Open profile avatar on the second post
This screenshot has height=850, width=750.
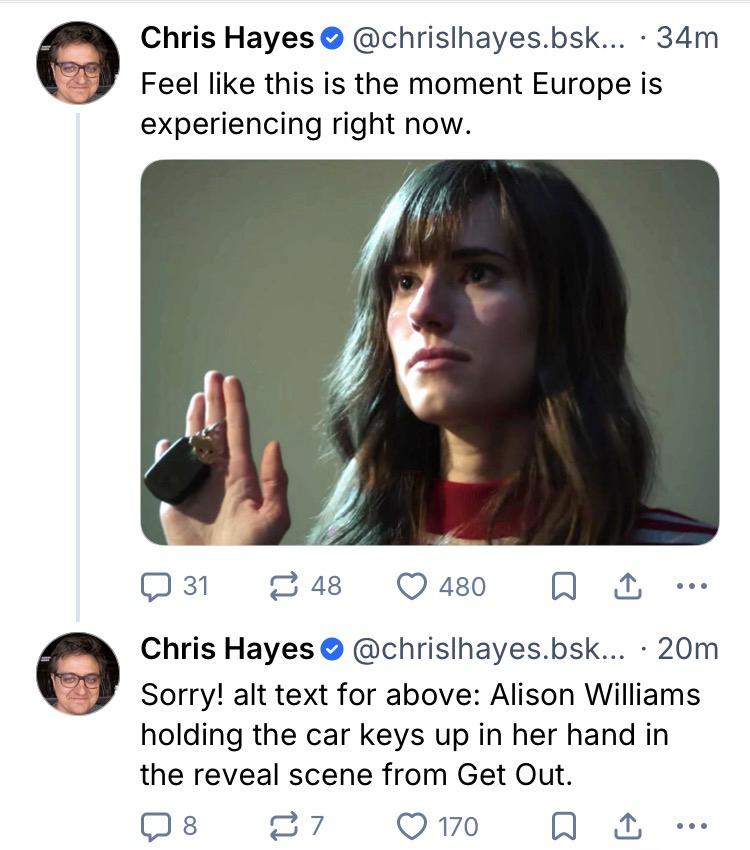point(78,673)
